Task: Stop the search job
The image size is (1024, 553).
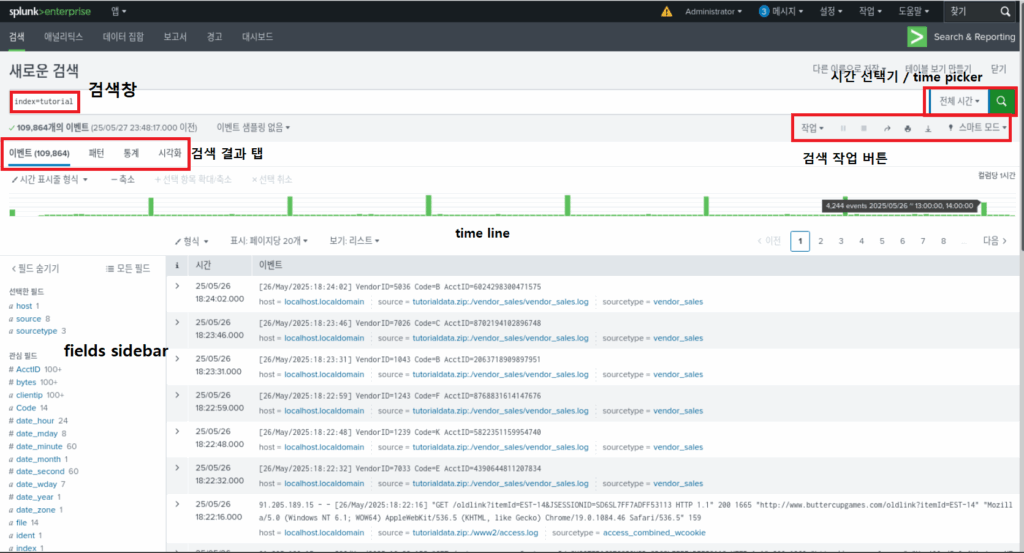Action: tap(864, 129)
